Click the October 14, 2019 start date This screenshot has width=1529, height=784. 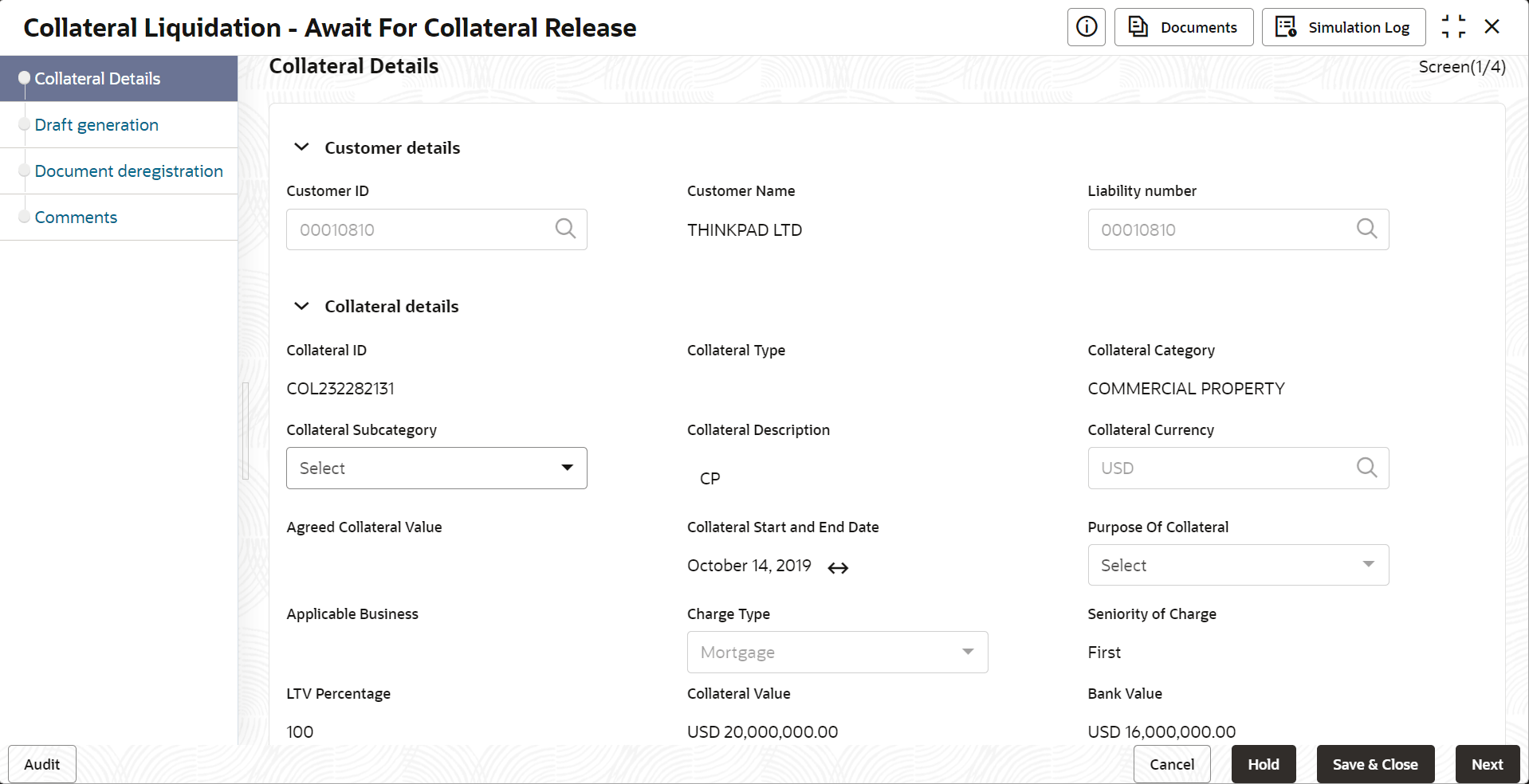point(749,566)
